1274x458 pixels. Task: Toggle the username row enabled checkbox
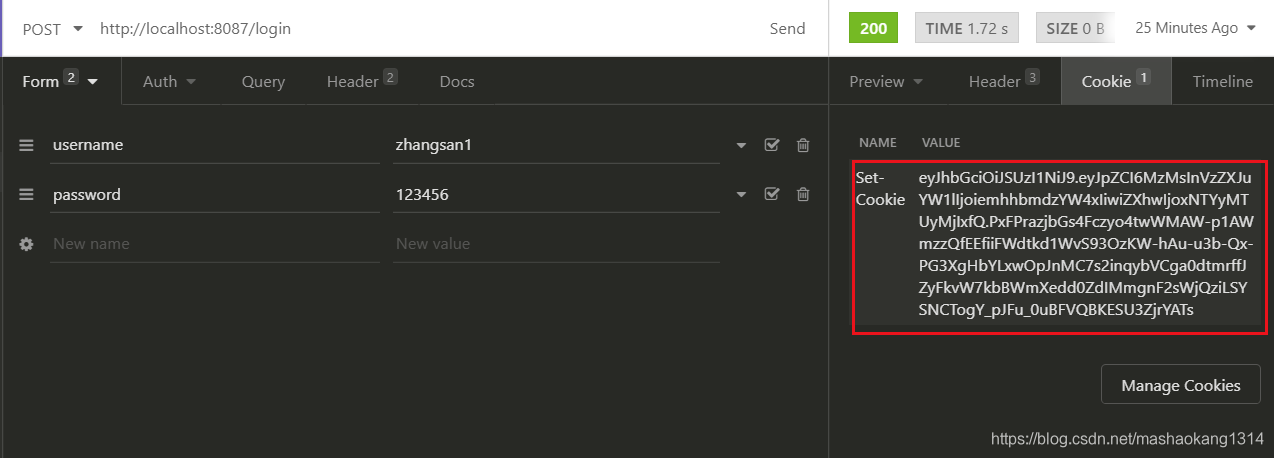tap(771, 145)
